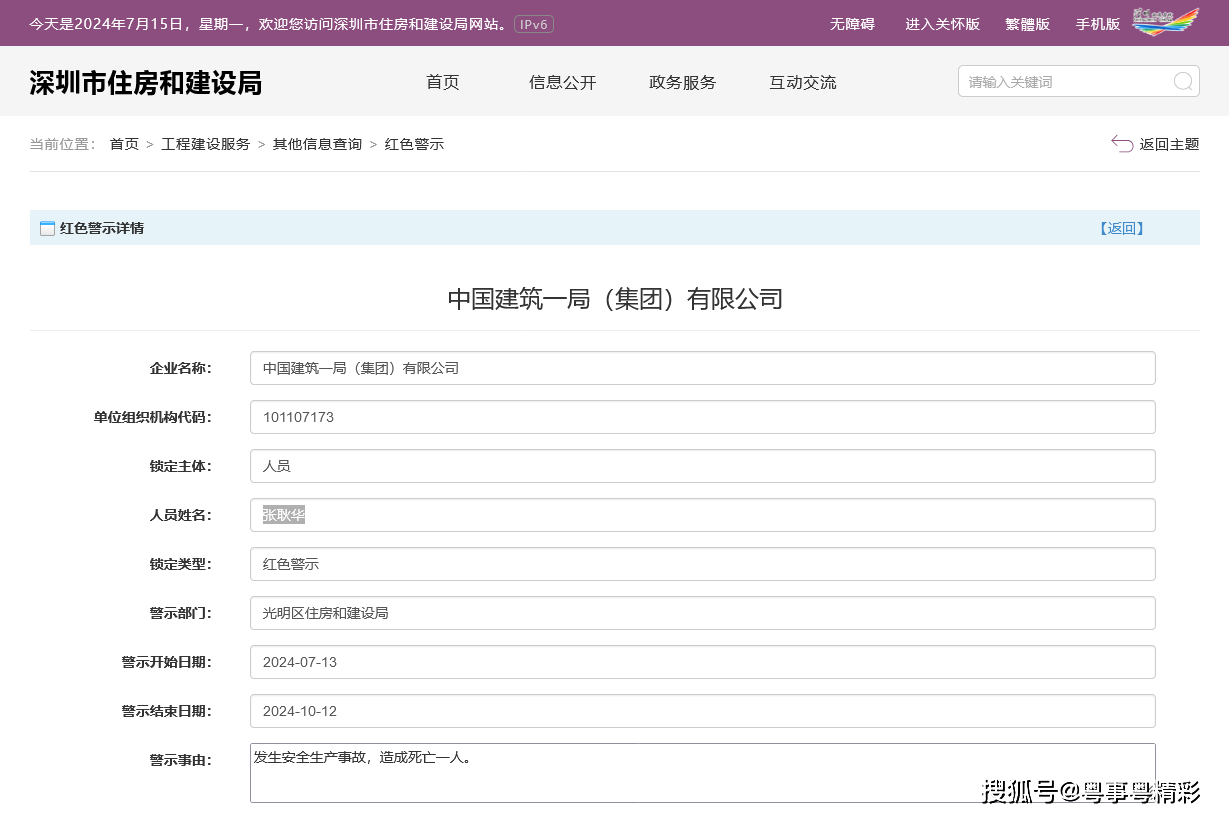Screen dimensions: 1229x818
Task: Click the 警示事由 text area
Action: pos(703,773)
